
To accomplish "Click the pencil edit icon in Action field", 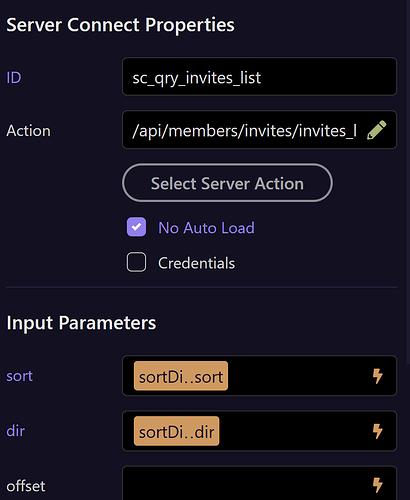I will point(377,130).
